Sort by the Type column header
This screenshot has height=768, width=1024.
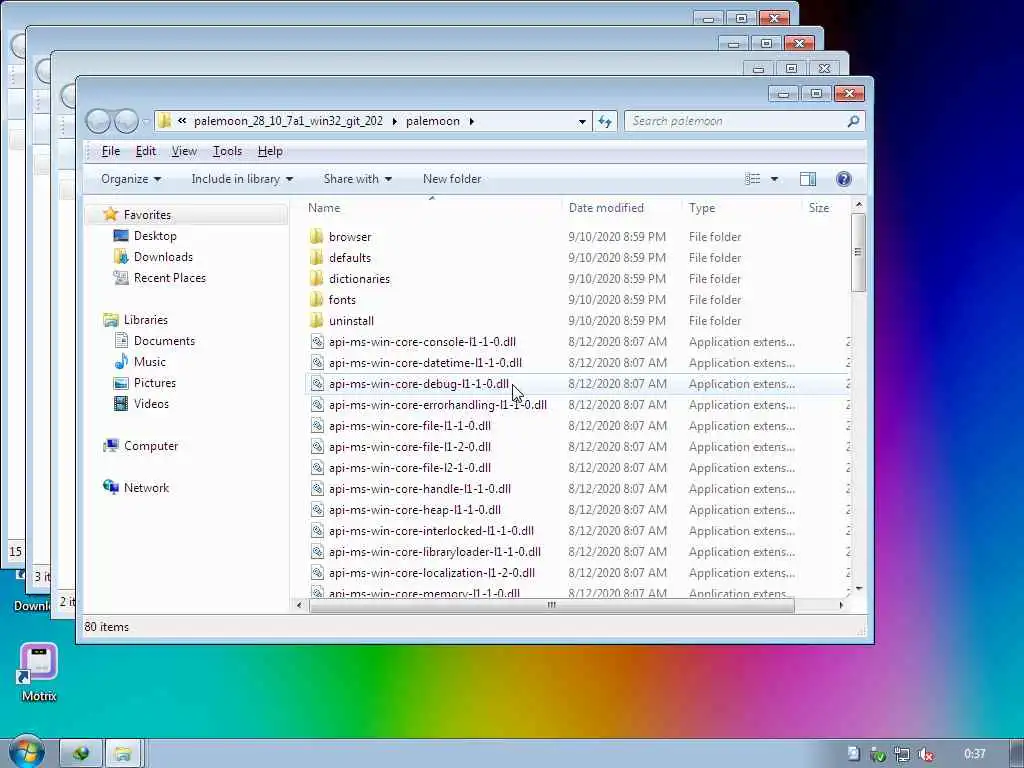(741, 208)
